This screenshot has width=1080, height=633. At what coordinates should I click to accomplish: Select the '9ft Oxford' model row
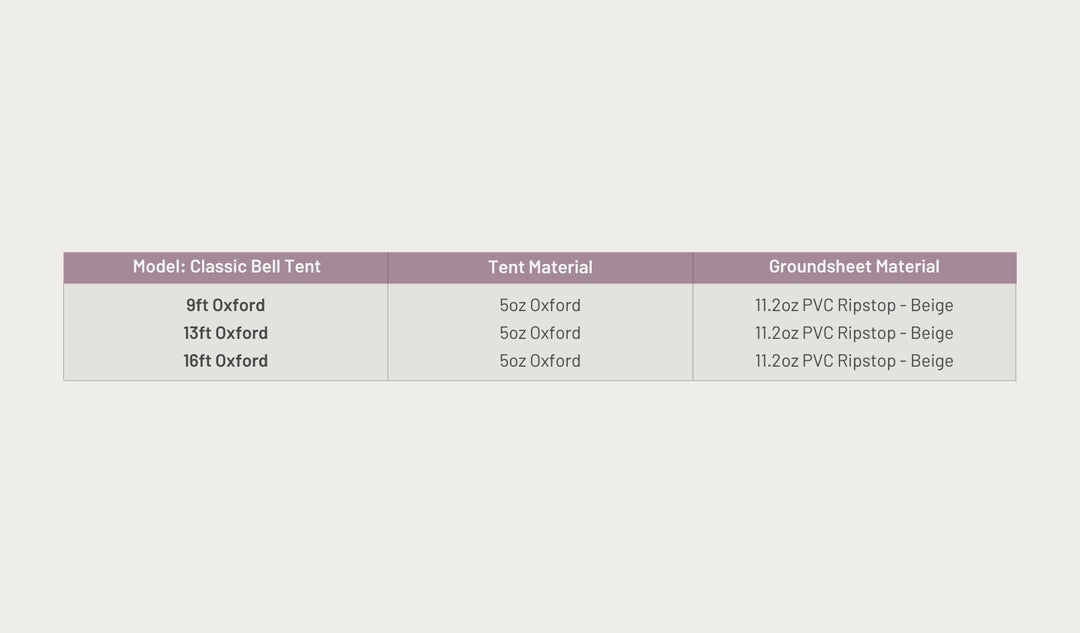pyautogui.click(x=225, y=305)
